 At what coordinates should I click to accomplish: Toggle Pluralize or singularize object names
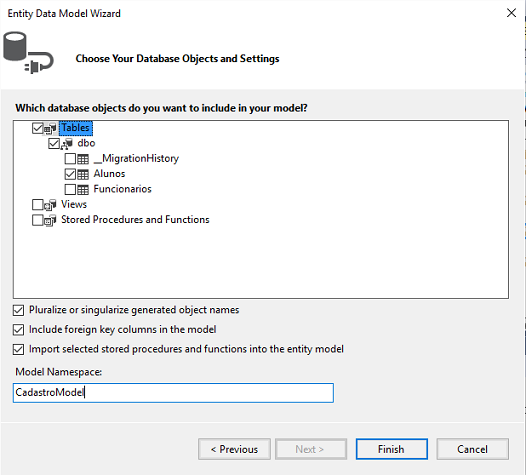[x=18, y=310]
